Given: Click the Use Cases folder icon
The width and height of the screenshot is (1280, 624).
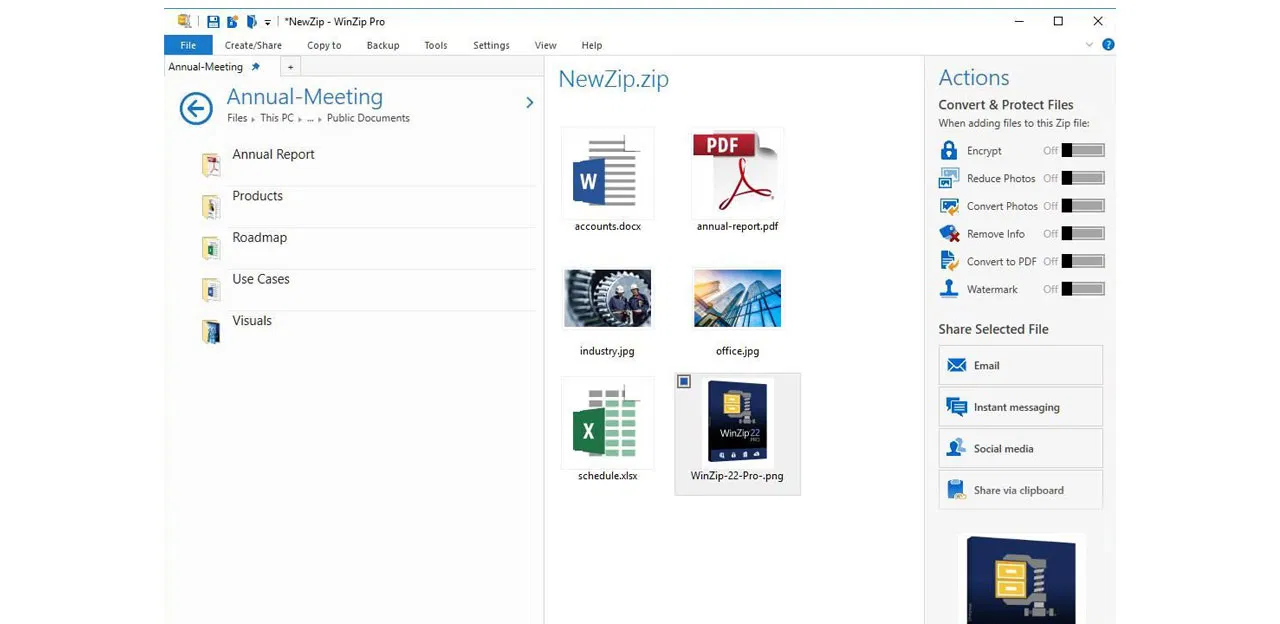Looking at the screenshot, I should click(x=210, y=290).
